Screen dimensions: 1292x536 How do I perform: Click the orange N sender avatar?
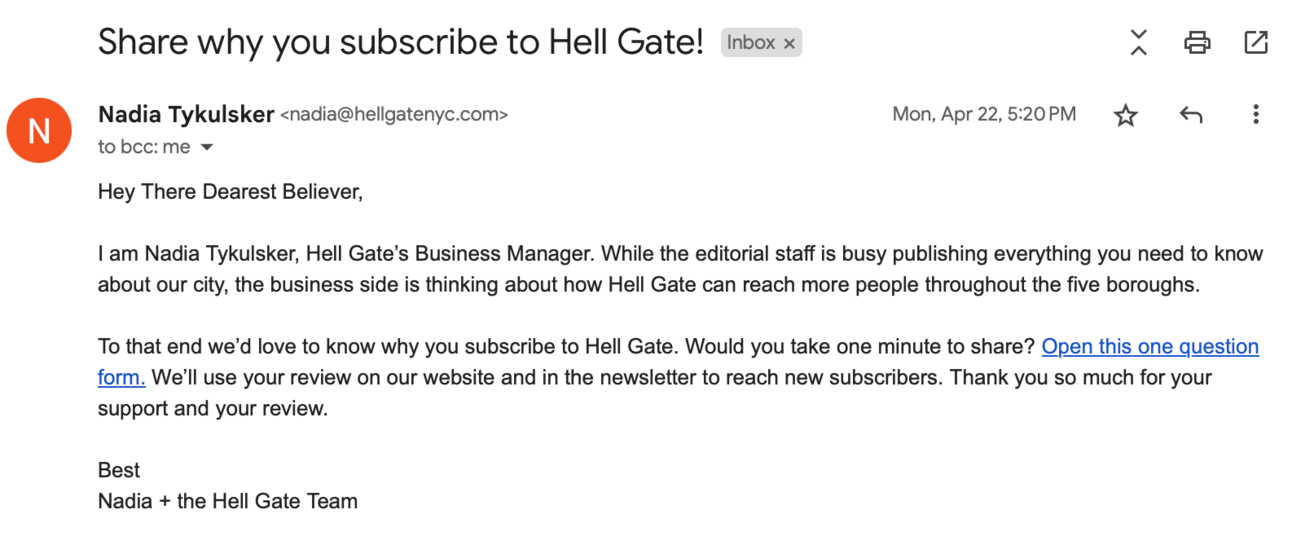pos(39,130)
